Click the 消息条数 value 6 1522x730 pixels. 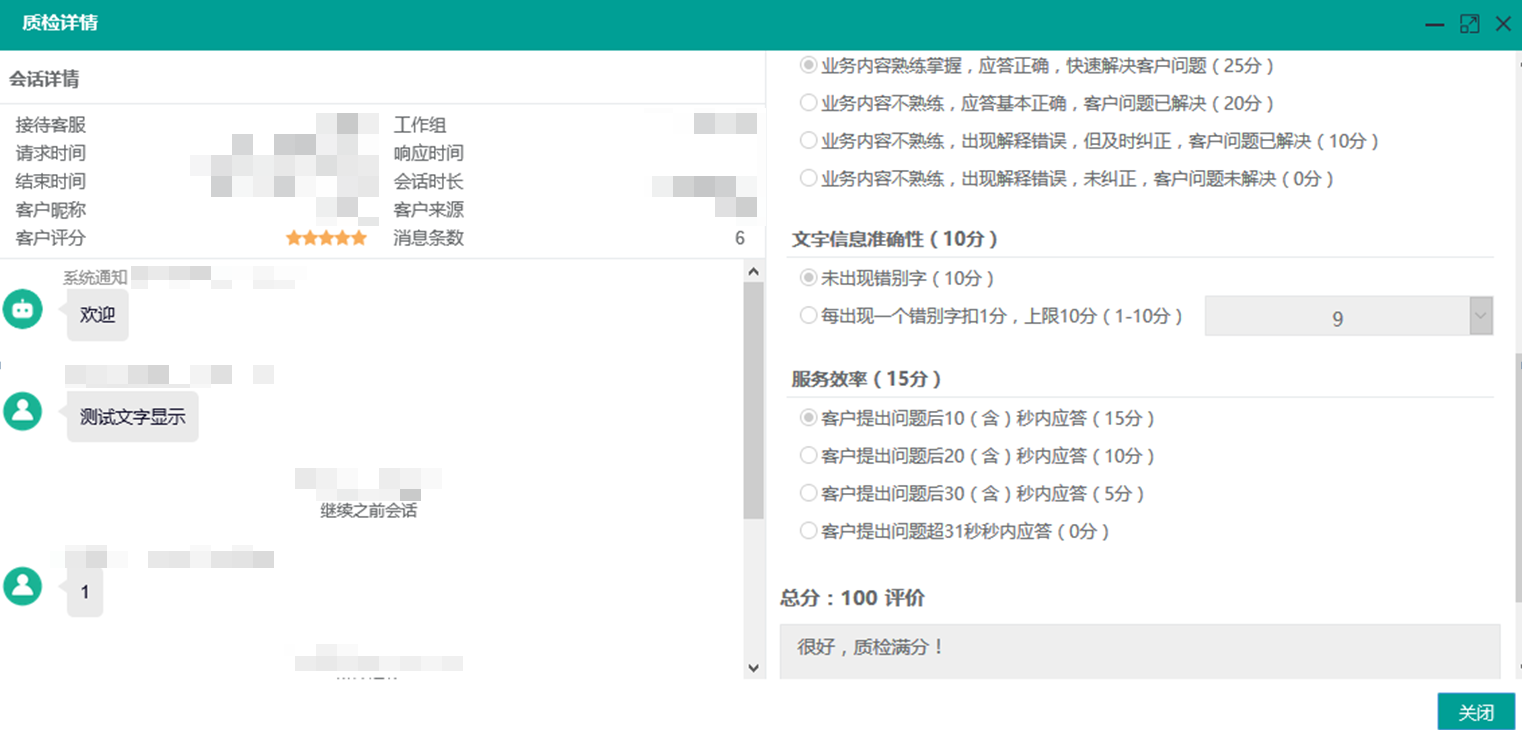pos(740,238)
